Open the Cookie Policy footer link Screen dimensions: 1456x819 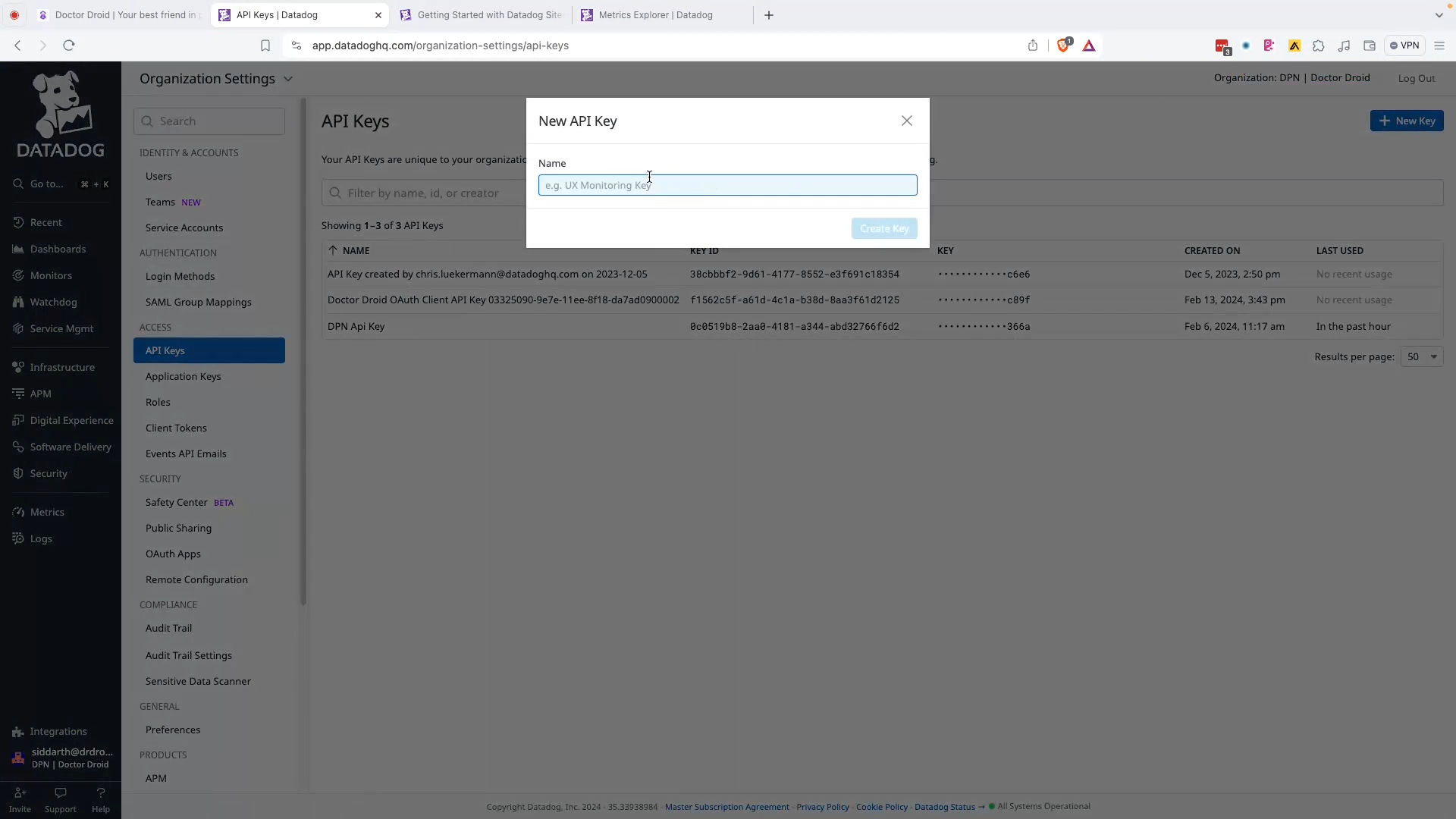(x=881, y=807)
